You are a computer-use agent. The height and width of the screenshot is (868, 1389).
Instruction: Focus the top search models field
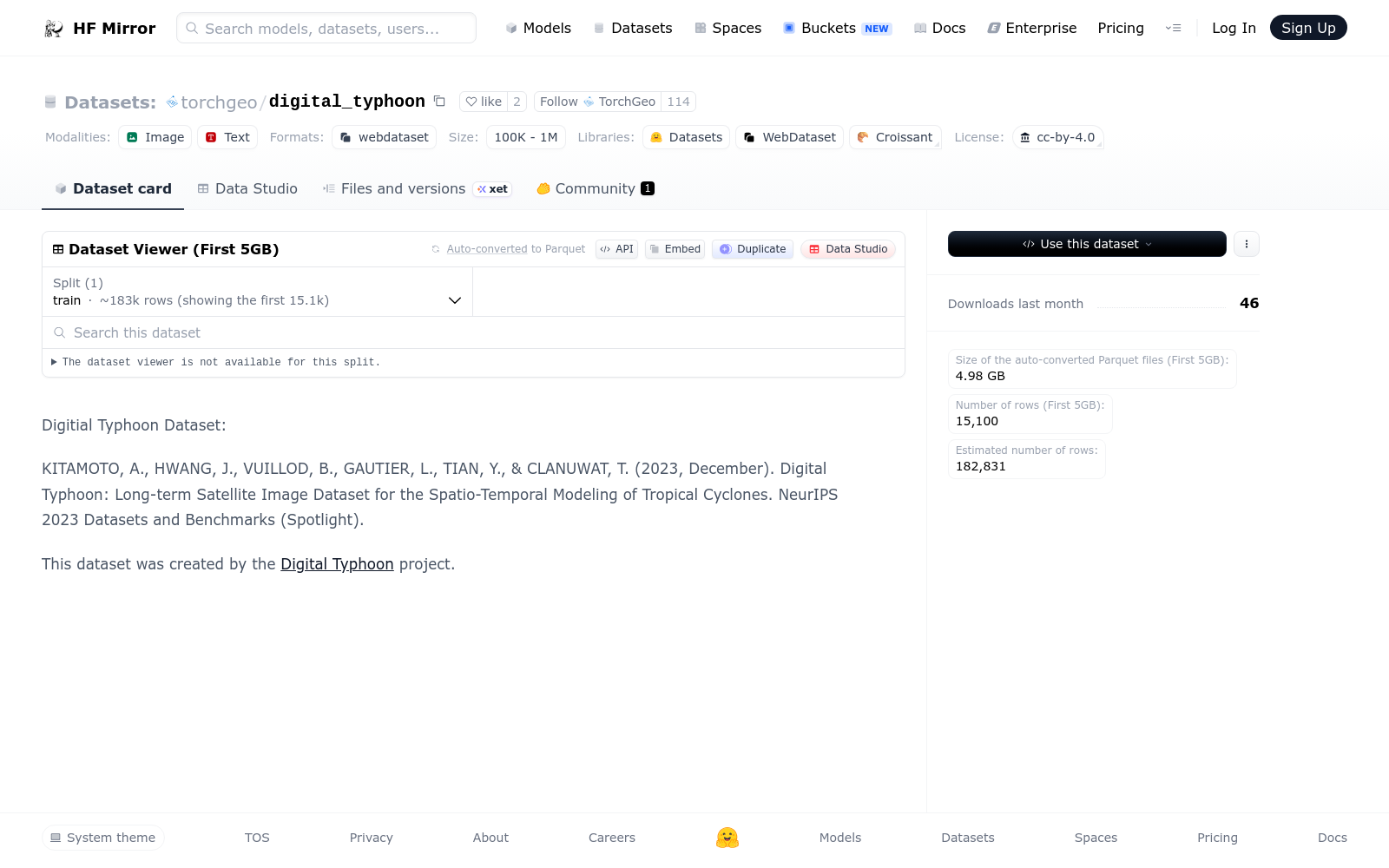point(326,28)
